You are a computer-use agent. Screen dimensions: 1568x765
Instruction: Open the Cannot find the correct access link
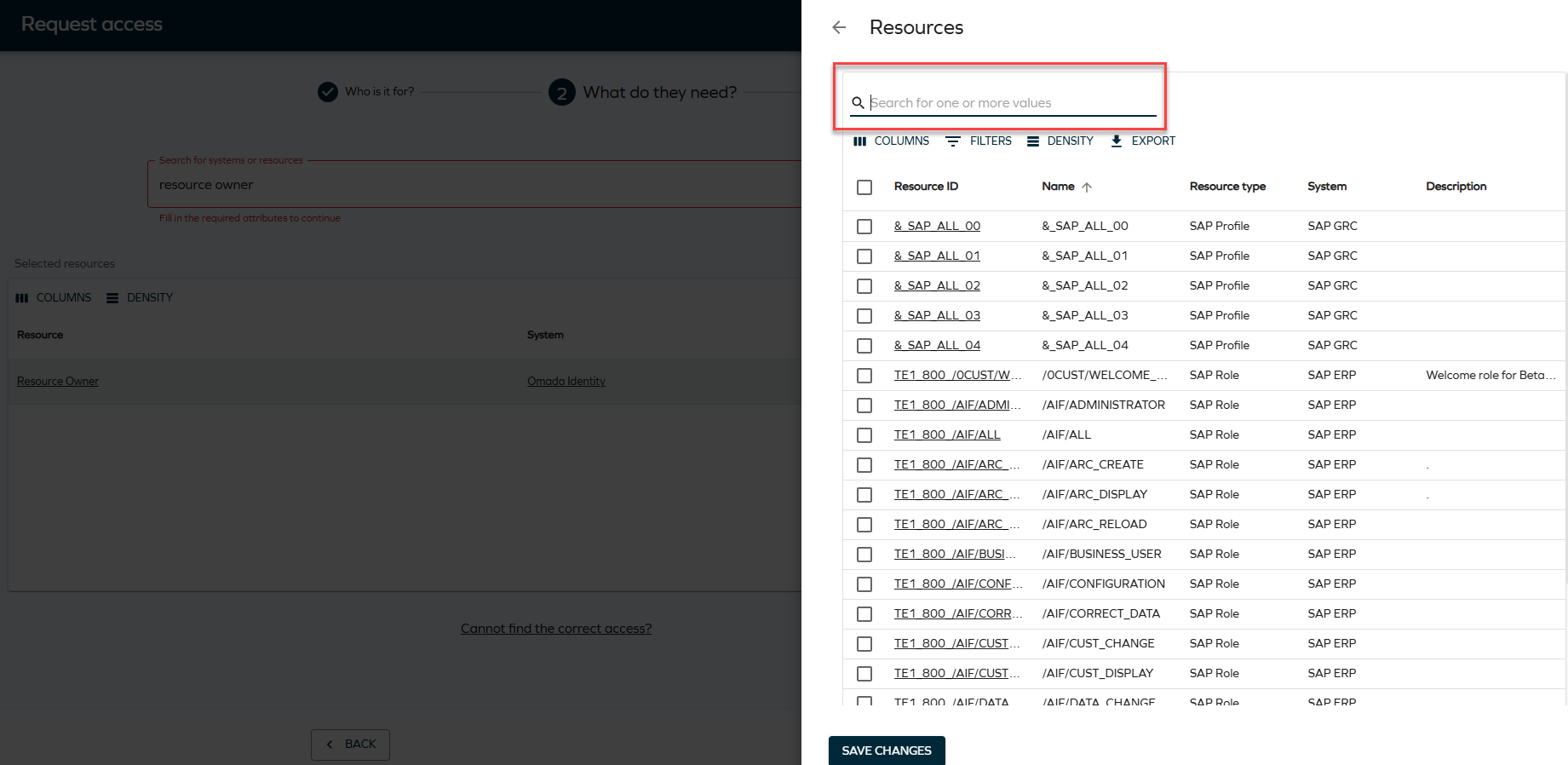556,629
